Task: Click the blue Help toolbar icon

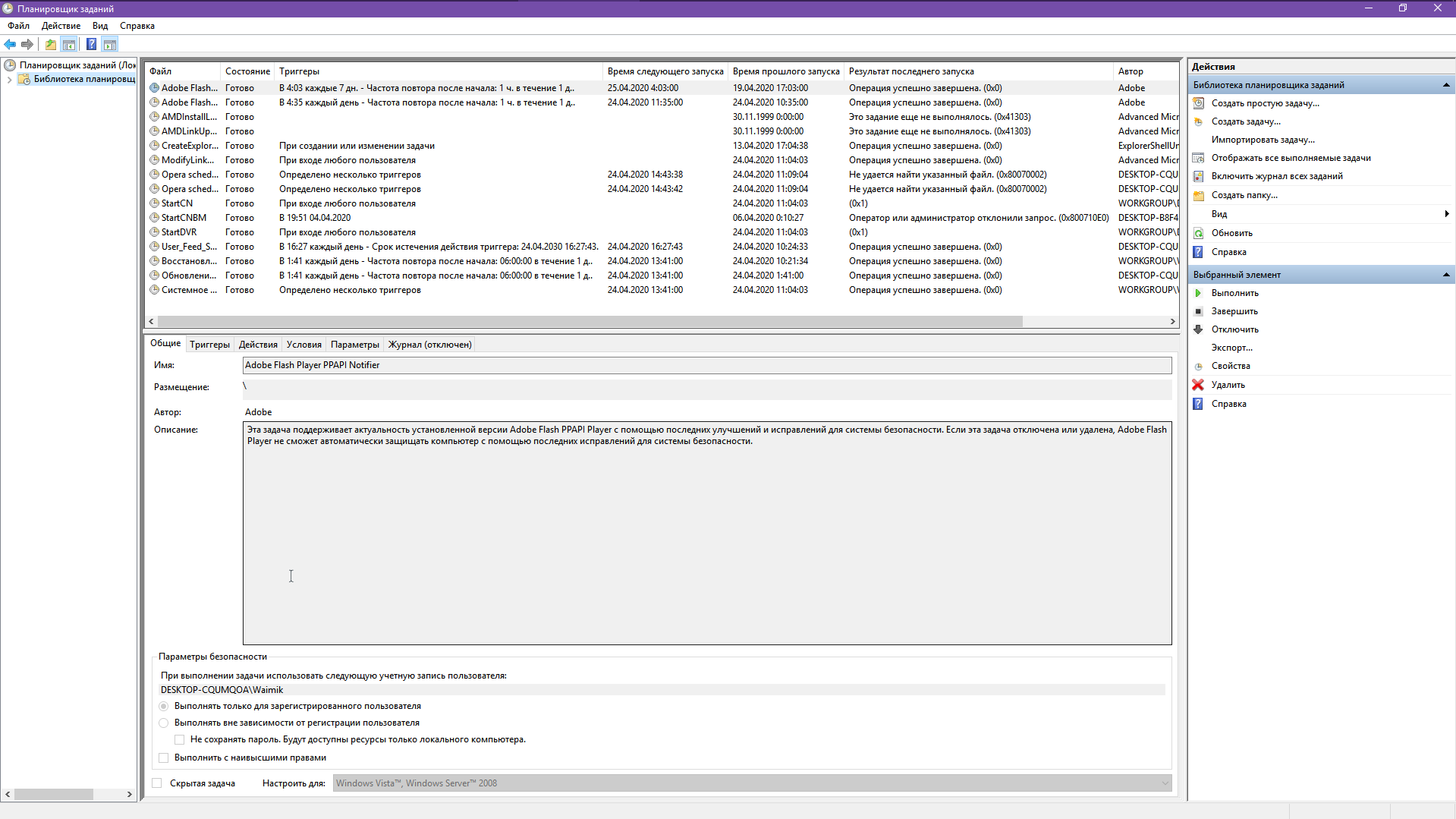Action: 91,44
